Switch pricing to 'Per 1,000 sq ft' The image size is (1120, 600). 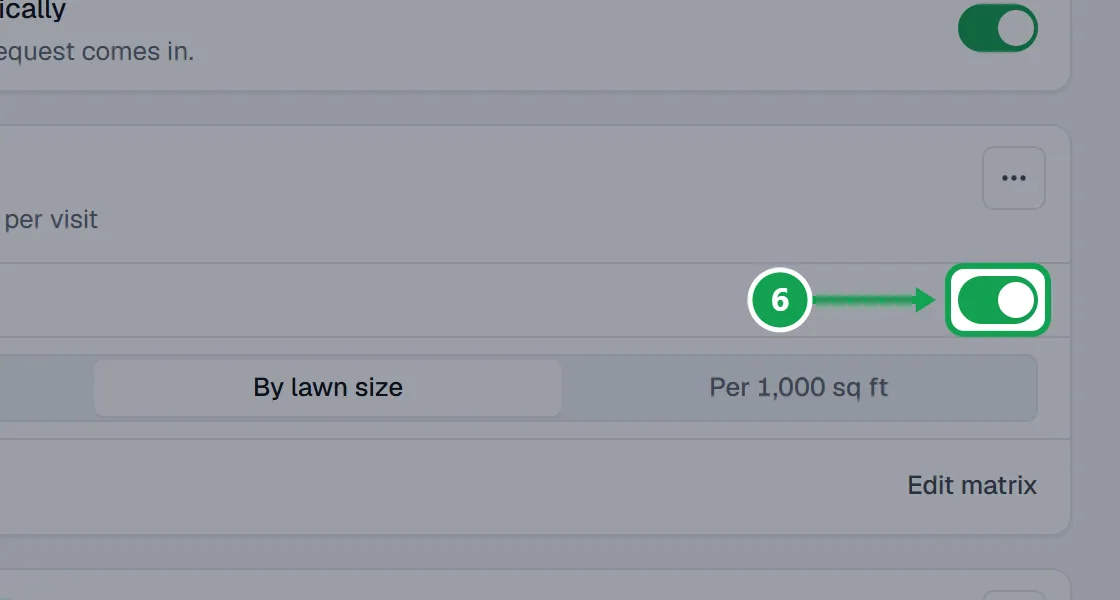(x=799, y=388)
